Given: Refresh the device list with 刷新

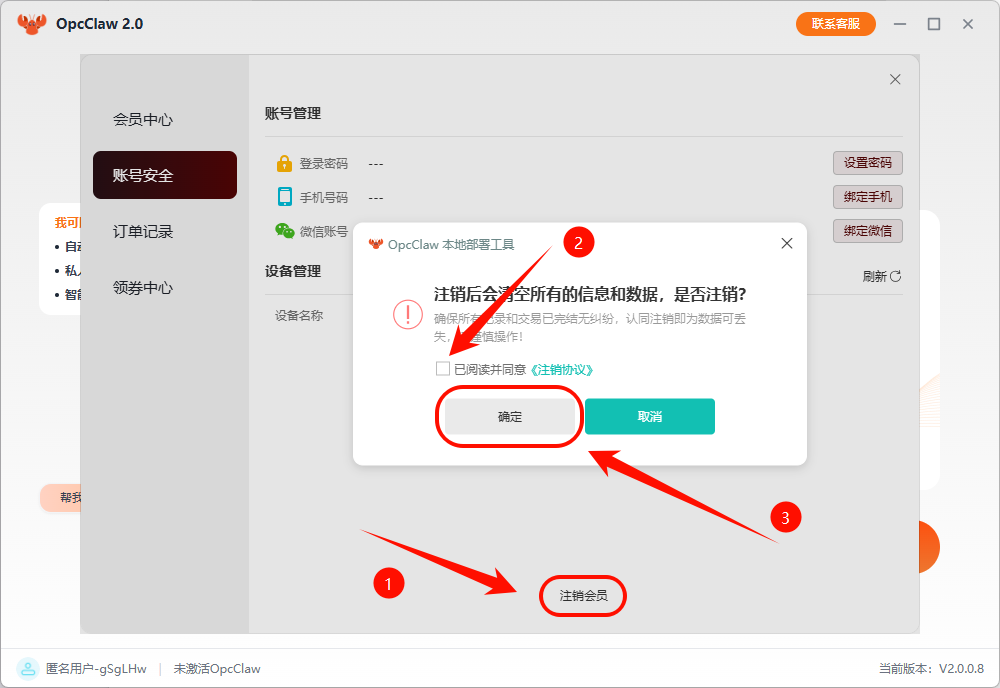Looking at the screenshot, I should pos(881,276).
